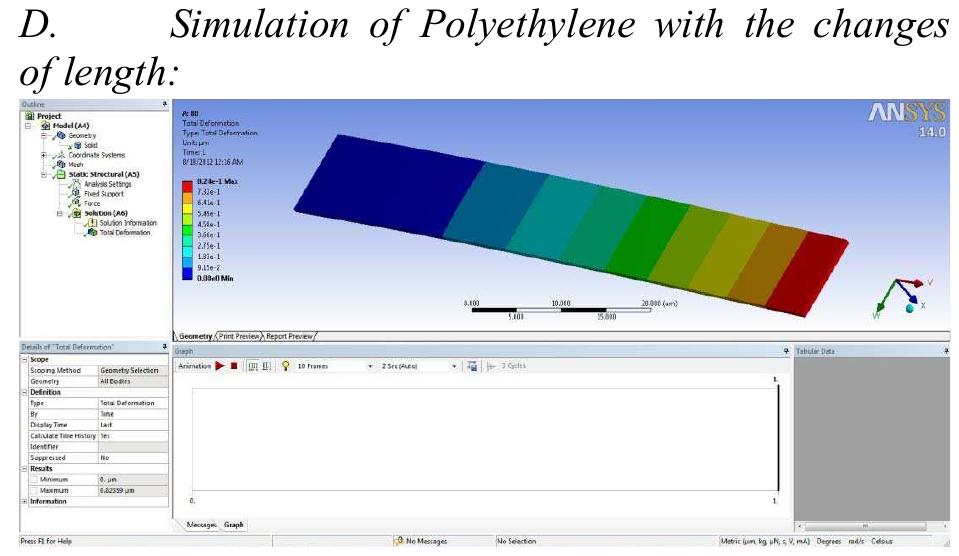Select the Fixed Support tree label

pyautogui.click(x=104, y=193)
